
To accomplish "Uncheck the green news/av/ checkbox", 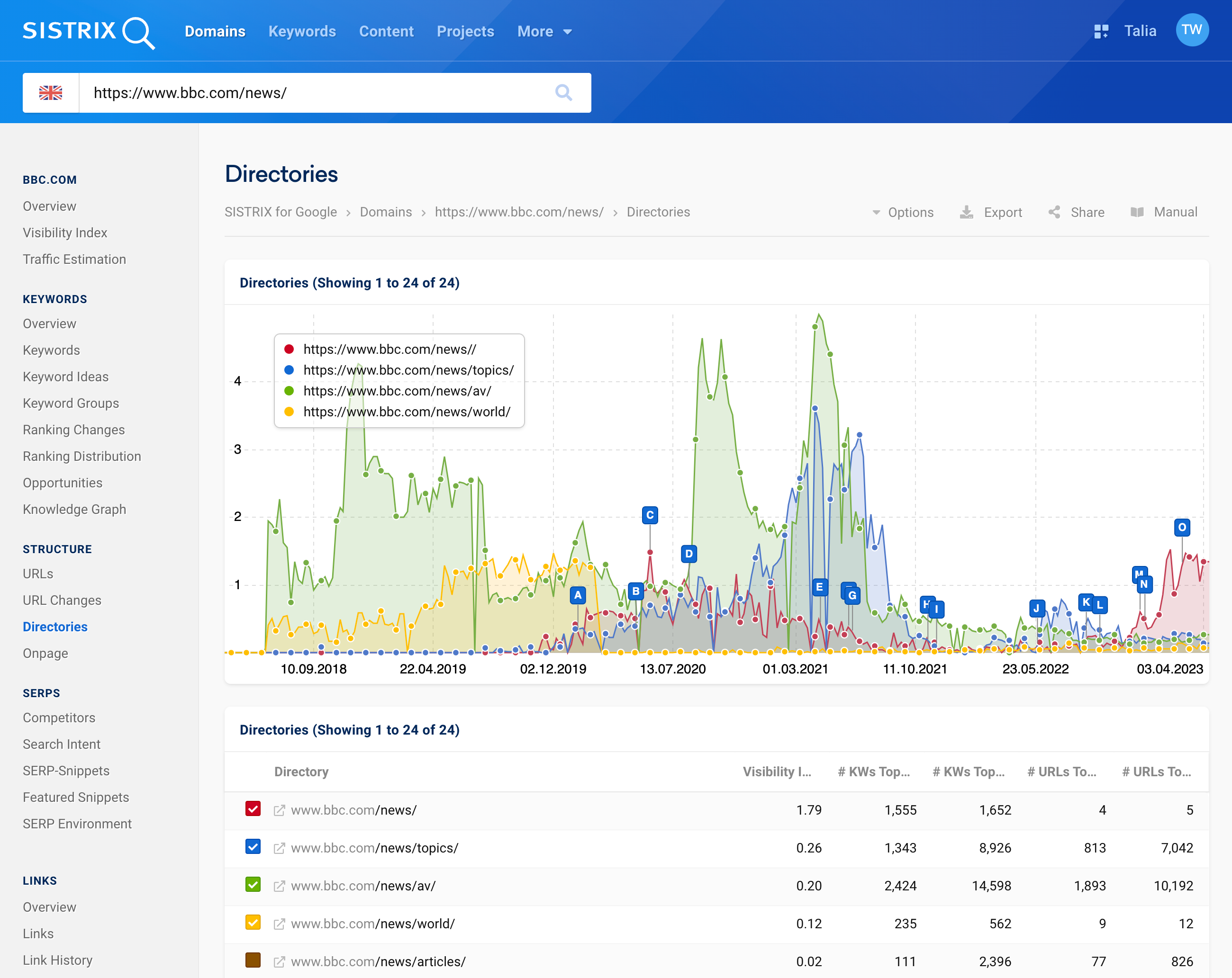I will tap(253, 884).
